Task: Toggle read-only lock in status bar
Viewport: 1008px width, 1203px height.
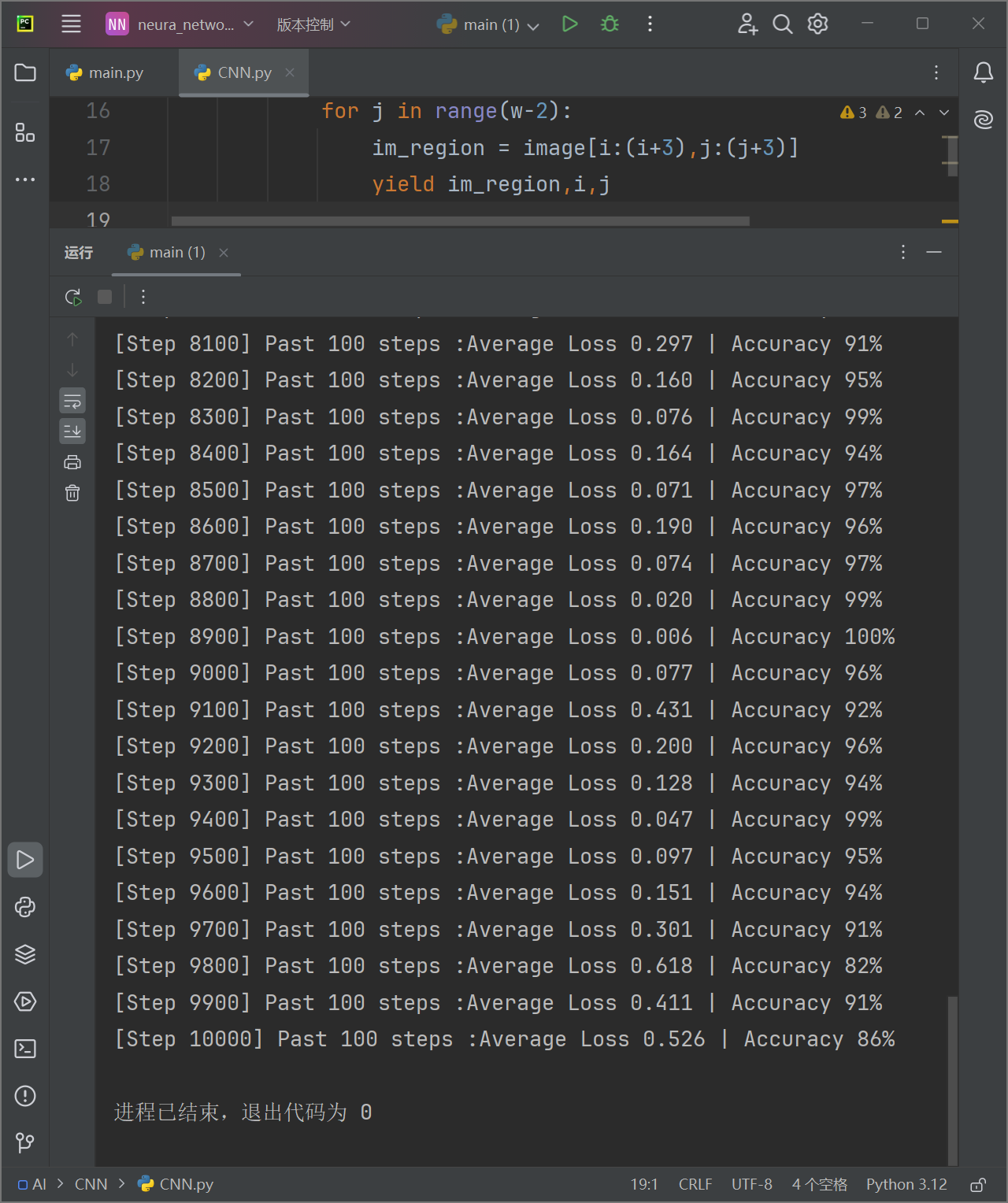Action: [978, 1185]
